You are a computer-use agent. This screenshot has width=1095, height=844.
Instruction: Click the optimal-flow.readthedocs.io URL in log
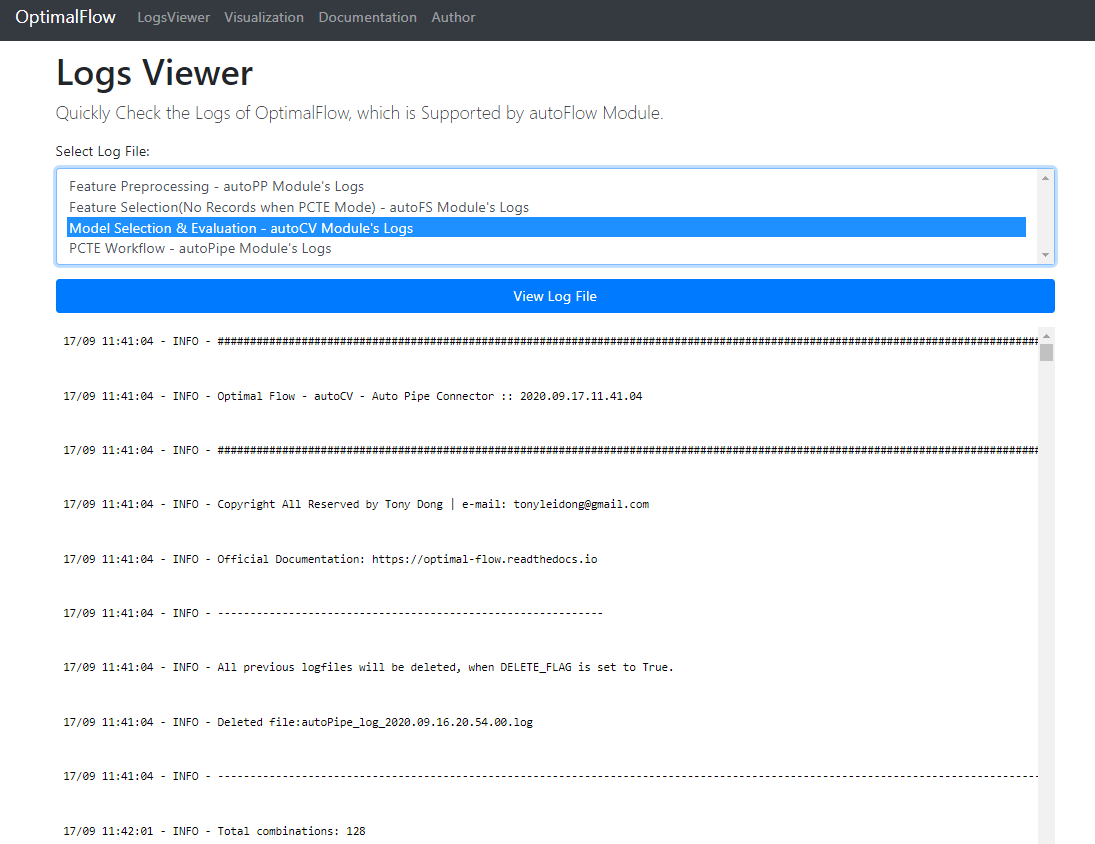pos(484,559)
